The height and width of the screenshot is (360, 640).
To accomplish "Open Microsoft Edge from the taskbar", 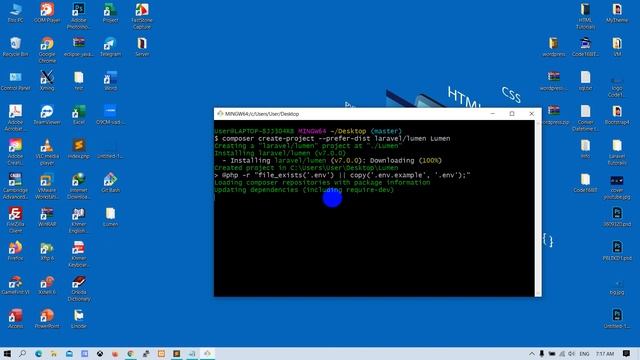I will pos(38,353).
